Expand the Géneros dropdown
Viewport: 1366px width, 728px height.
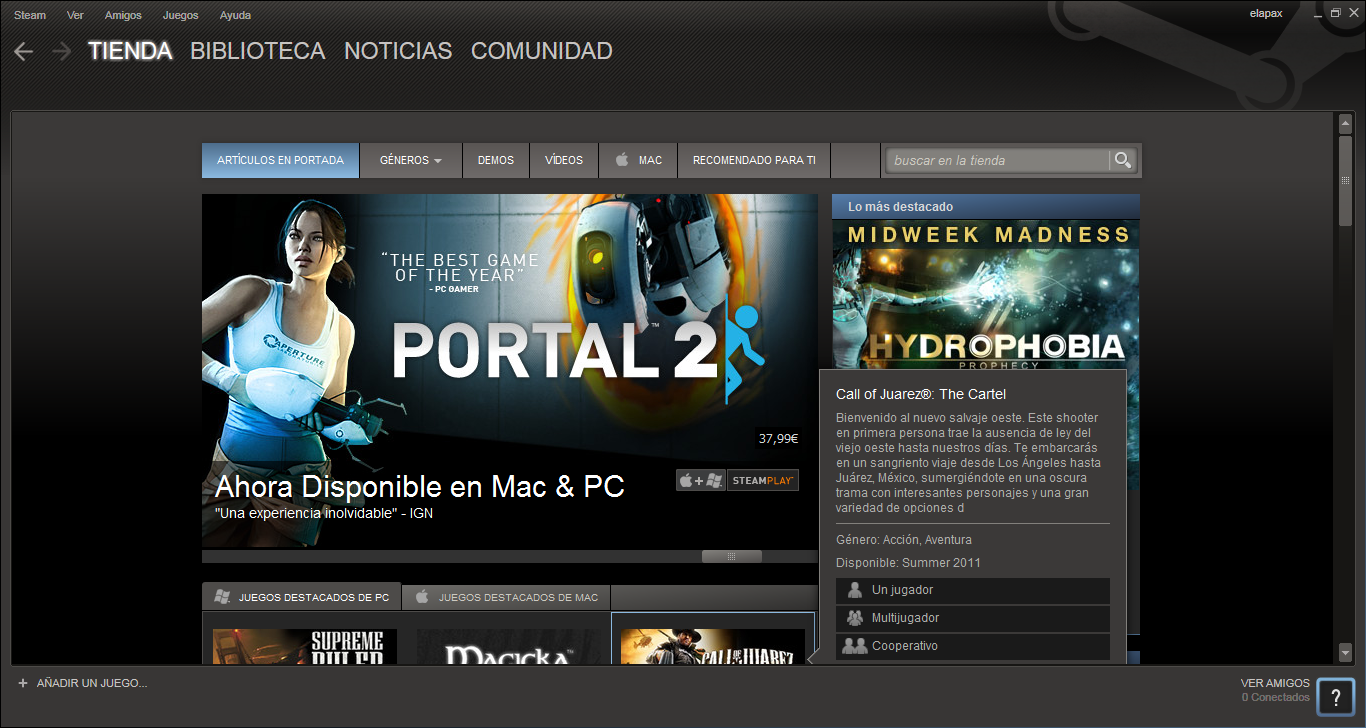(411, 160)
